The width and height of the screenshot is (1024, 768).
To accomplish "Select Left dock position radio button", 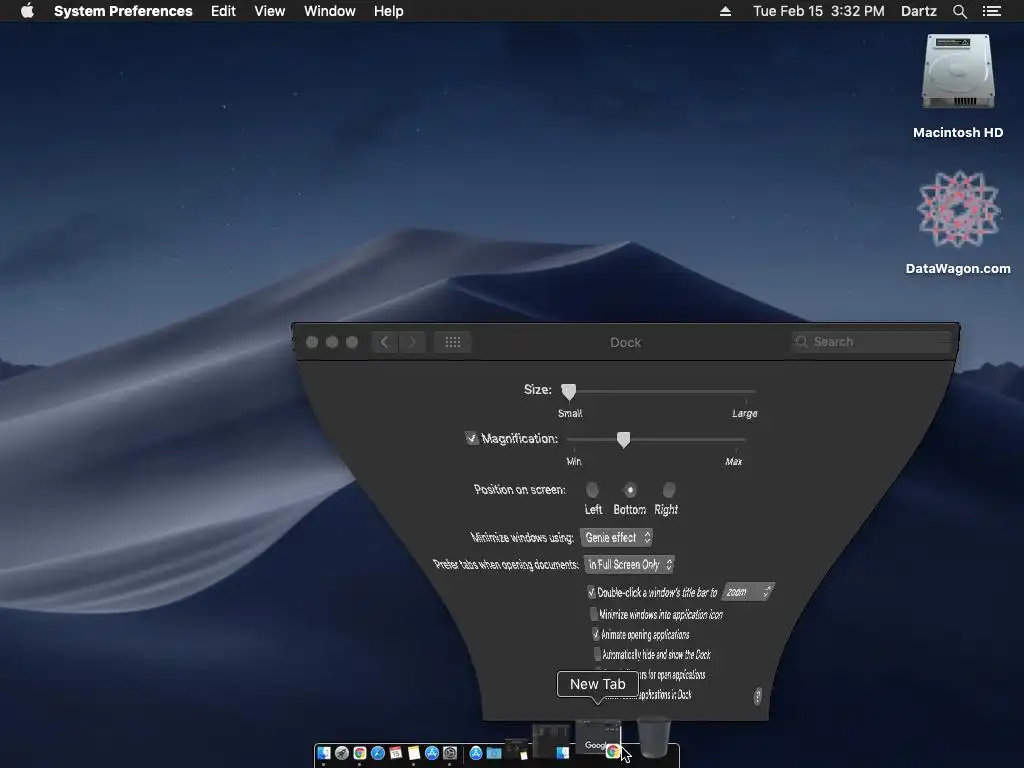I will pyautogui.click(x=592, y=490).
